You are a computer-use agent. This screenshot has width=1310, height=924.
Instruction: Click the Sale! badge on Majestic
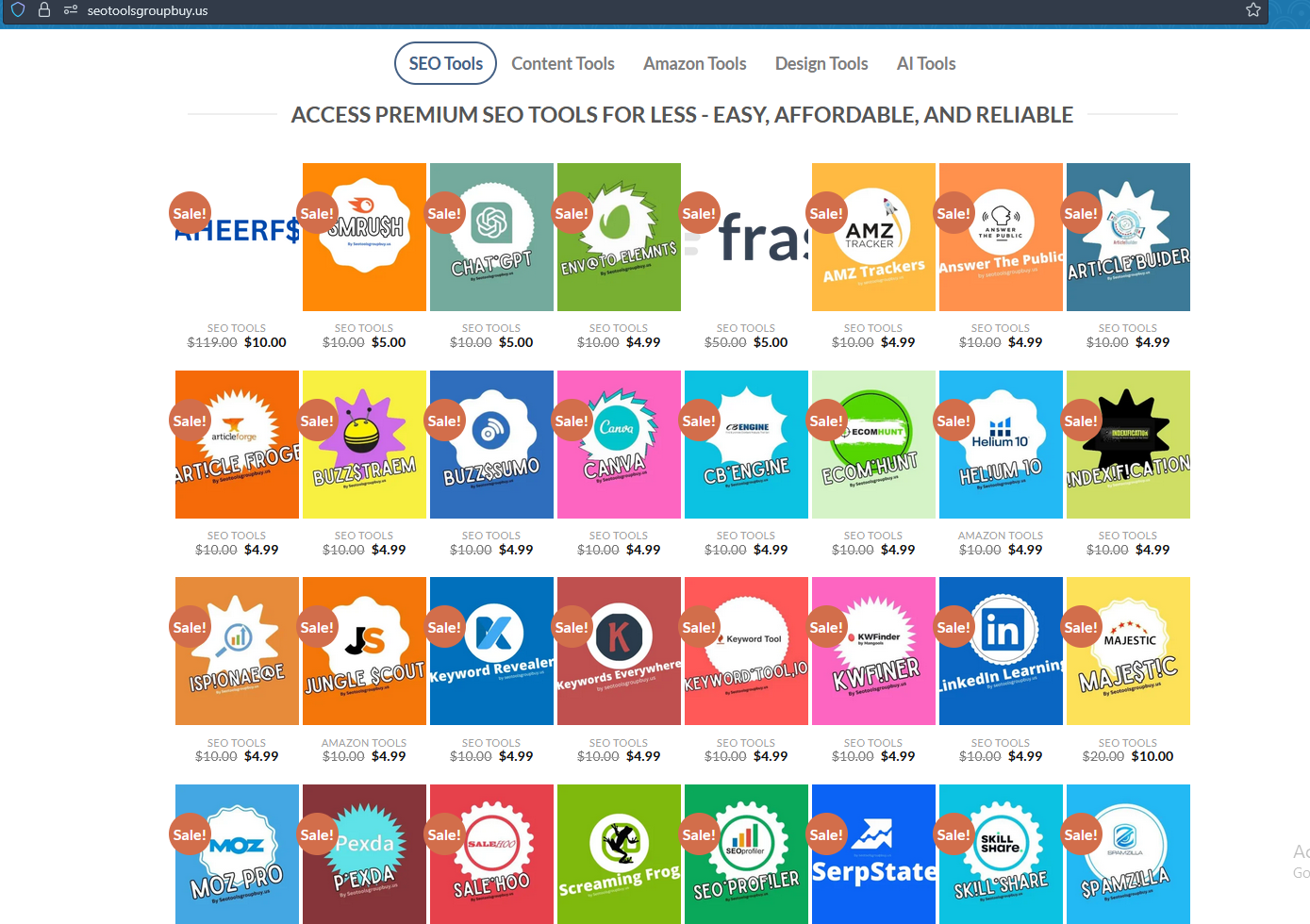point(1081,627)
